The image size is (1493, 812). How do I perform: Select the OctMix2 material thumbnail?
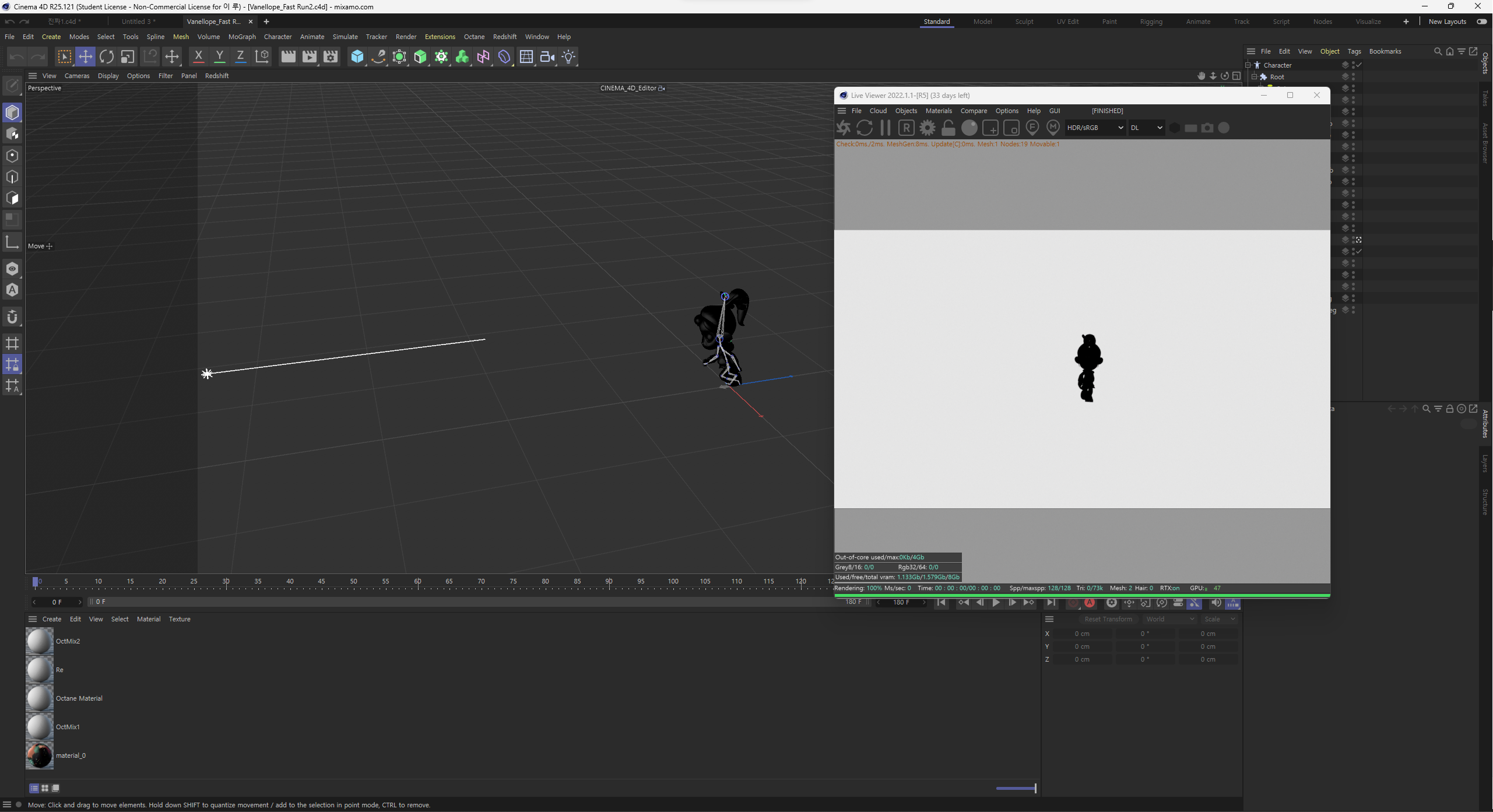click(x=40, y=641)
